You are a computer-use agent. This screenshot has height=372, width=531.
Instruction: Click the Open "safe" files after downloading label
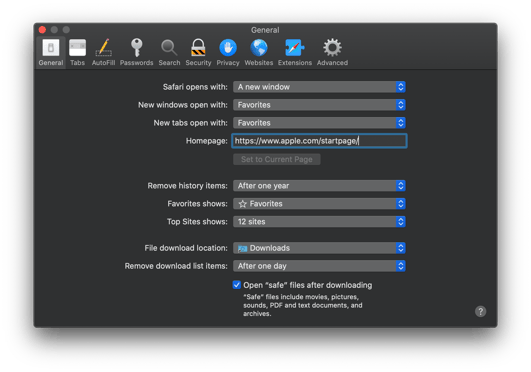pyautogui.click(x=307, y=285)
